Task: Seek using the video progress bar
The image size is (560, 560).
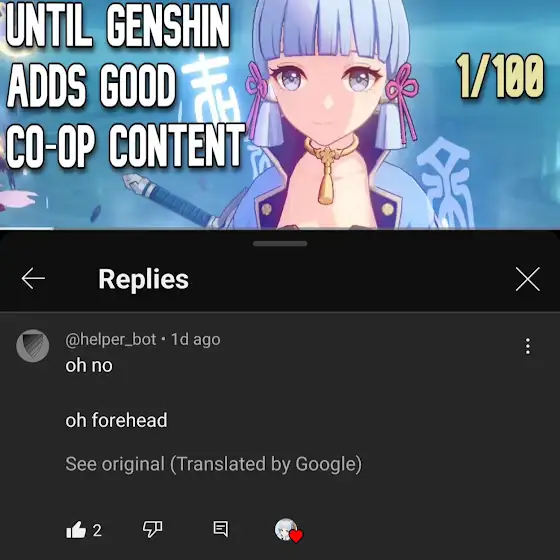Action: [280, 228]
